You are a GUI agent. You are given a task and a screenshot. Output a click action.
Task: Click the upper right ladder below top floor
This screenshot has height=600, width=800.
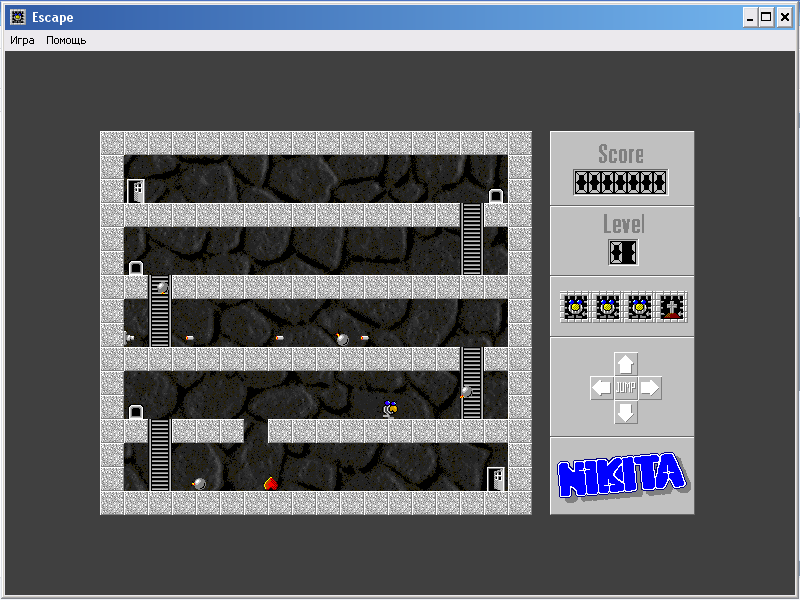pos(472,239)
